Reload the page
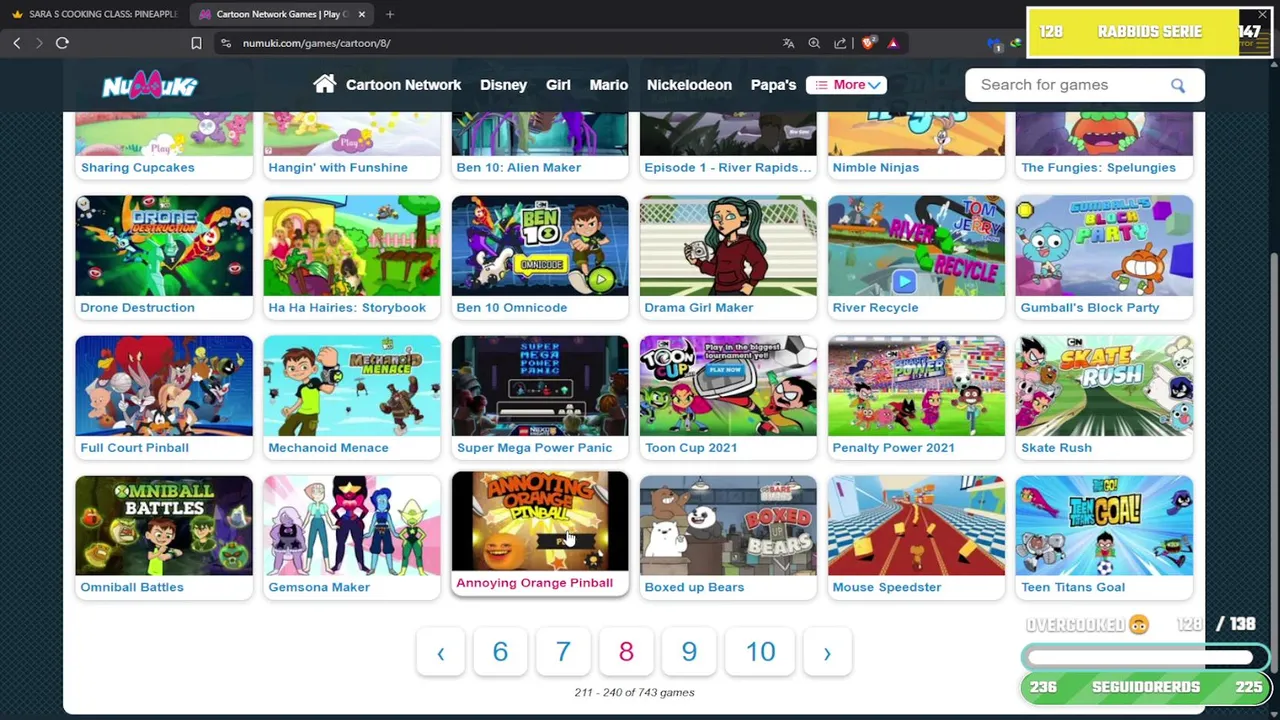 pyautogui.click(x=62, y=43)
